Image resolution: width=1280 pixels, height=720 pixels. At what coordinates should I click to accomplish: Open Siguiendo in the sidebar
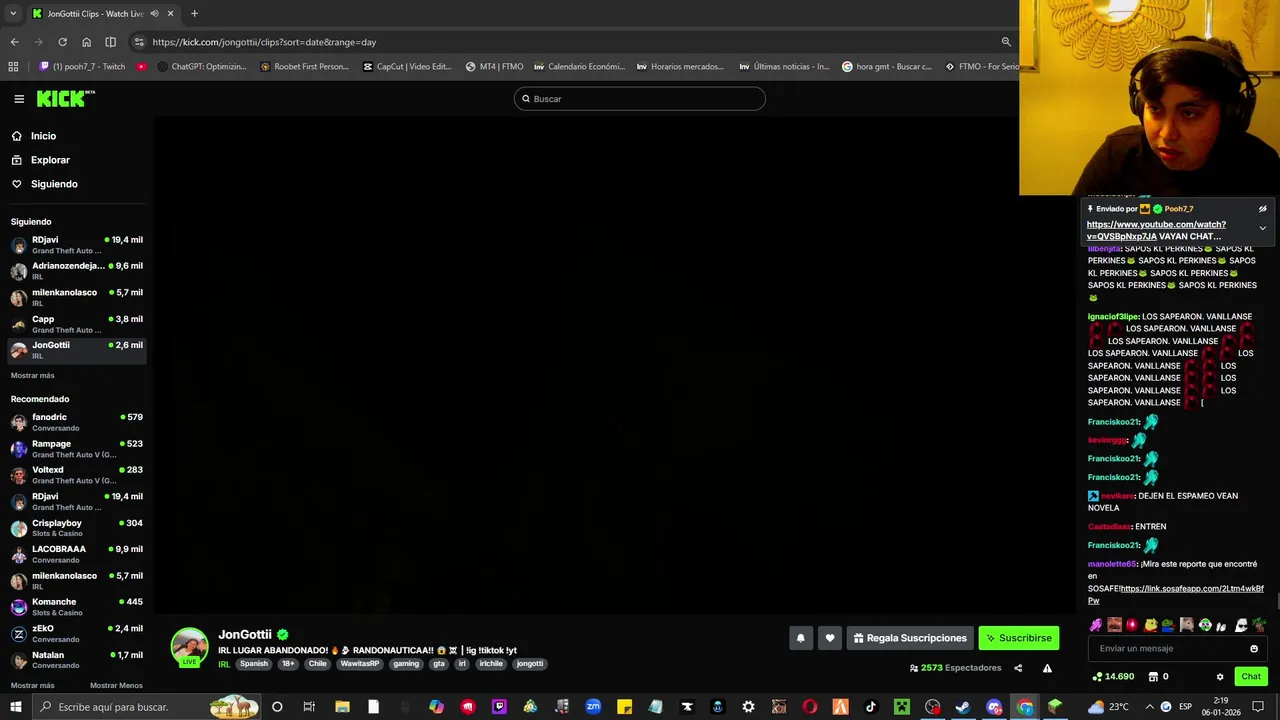point(54,184)
